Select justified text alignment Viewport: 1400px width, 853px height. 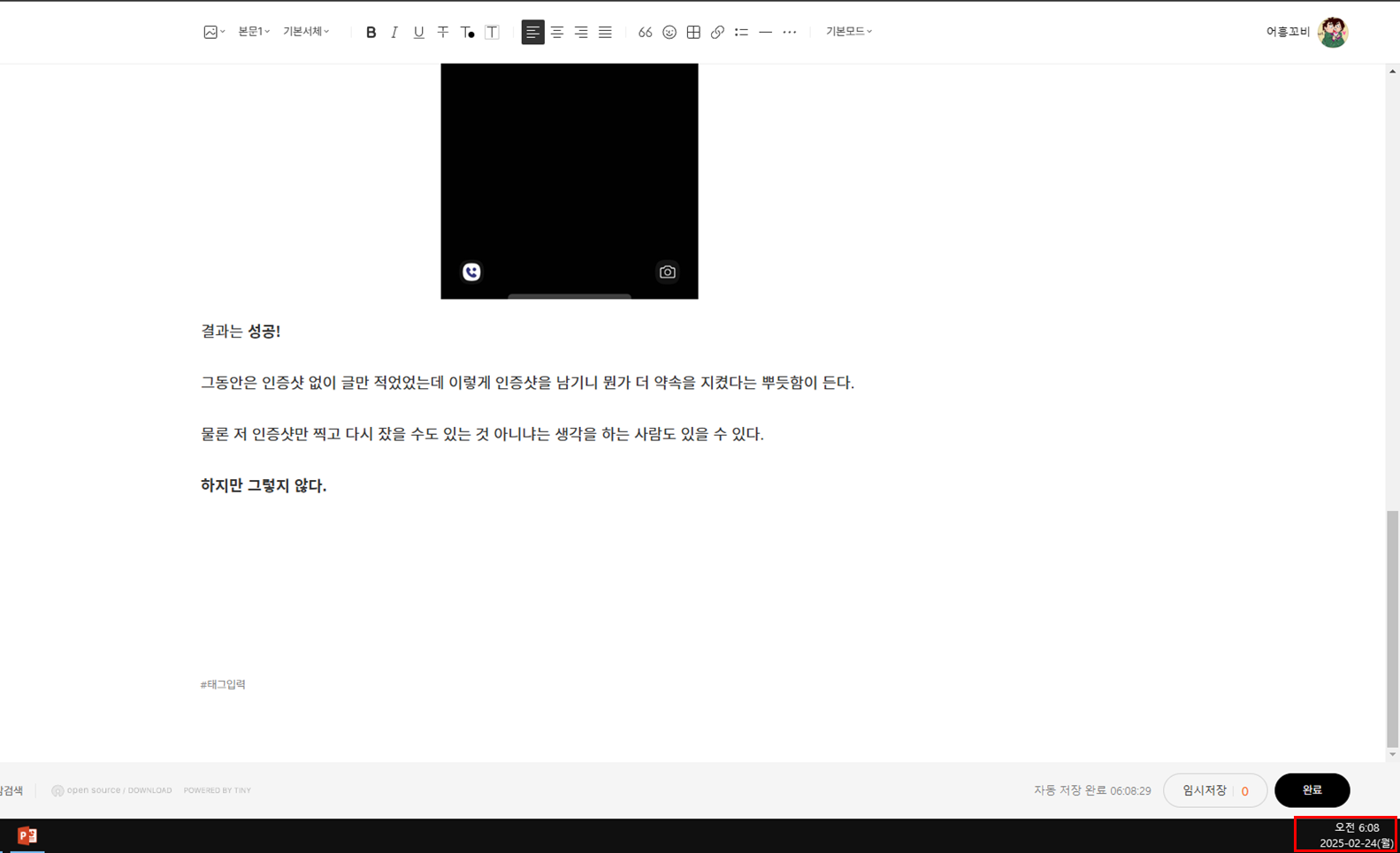(x=605, y=33)
